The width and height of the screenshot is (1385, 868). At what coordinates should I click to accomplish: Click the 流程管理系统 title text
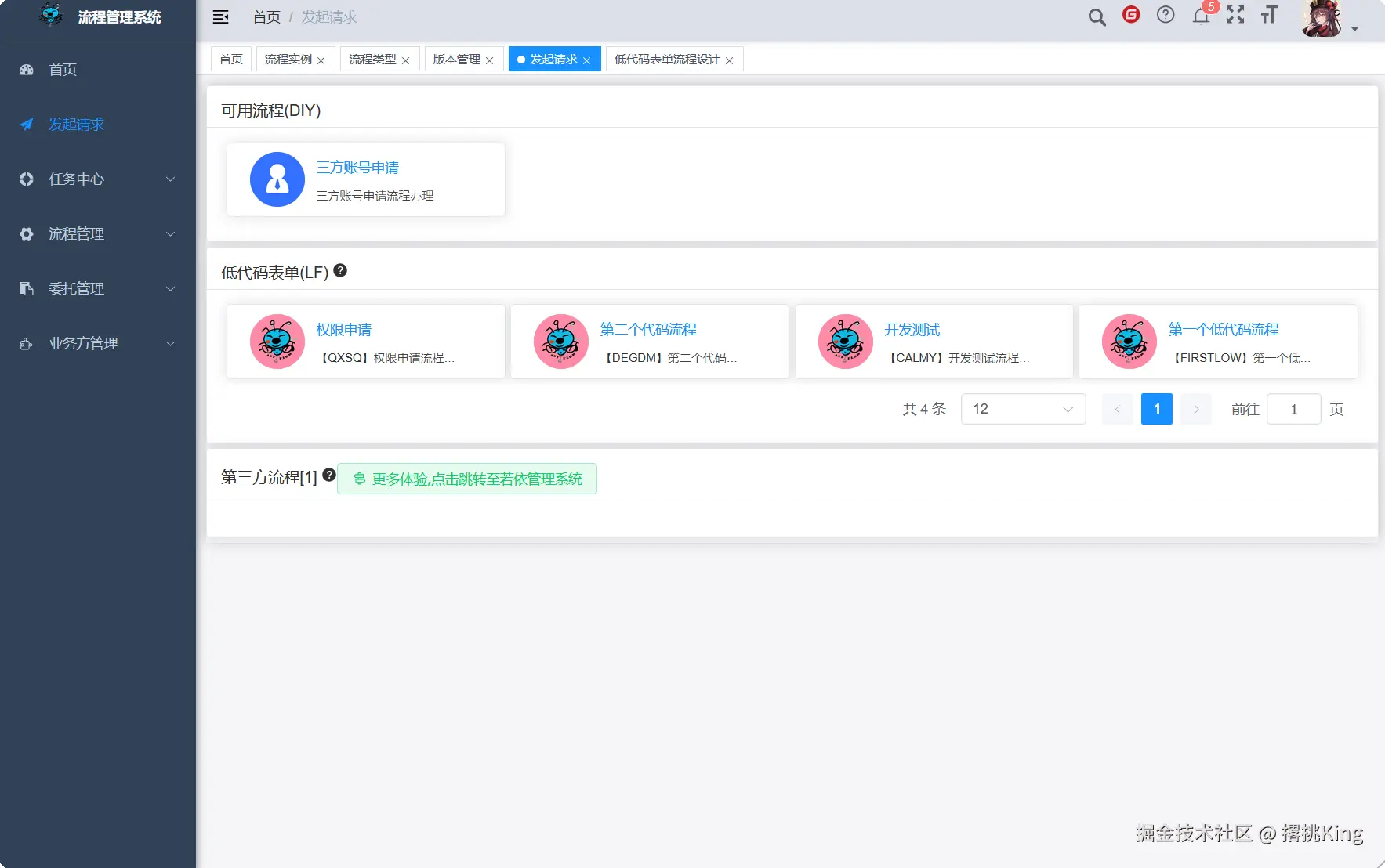point(120,17)
